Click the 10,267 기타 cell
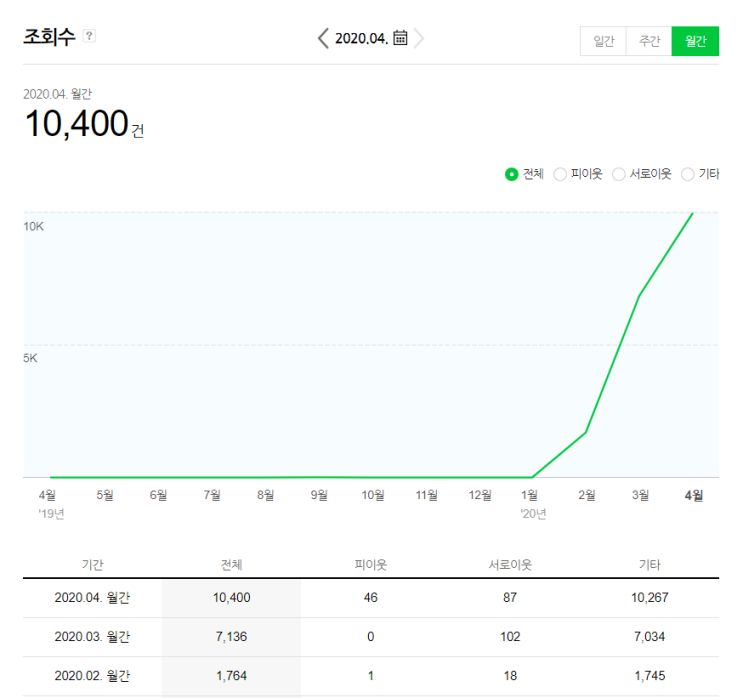 649,598
